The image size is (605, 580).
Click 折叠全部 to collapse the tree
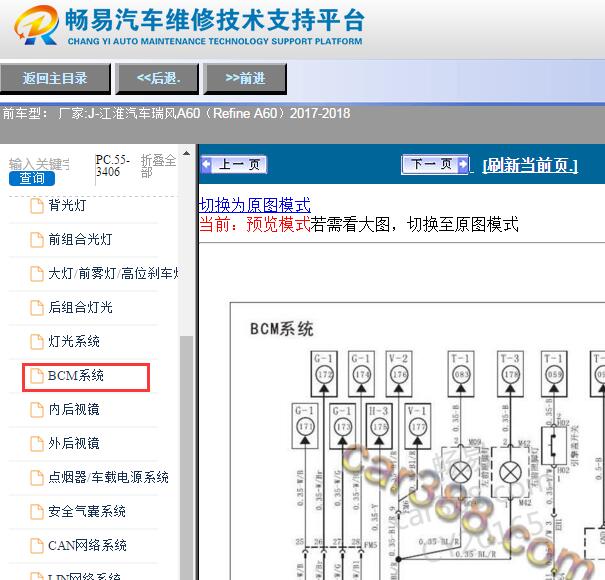tap(158, 166)
